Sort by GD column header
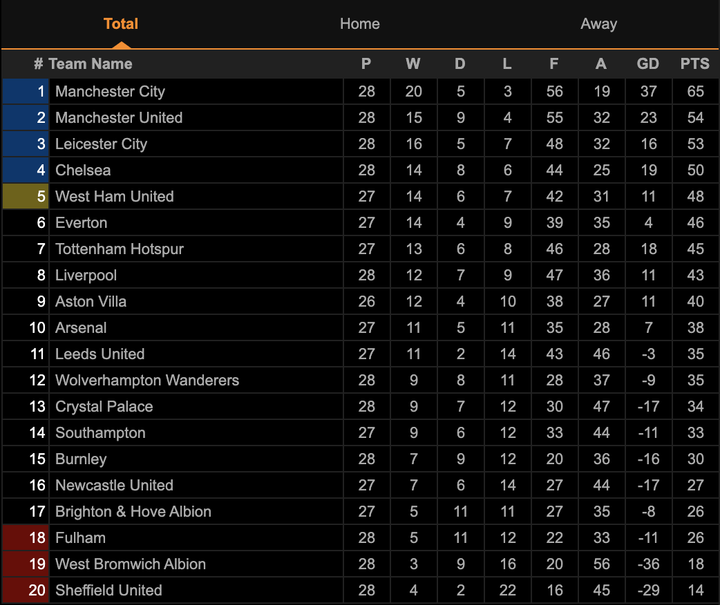The height and width of the screenshot is (605, 720). [x=648, y=64]
